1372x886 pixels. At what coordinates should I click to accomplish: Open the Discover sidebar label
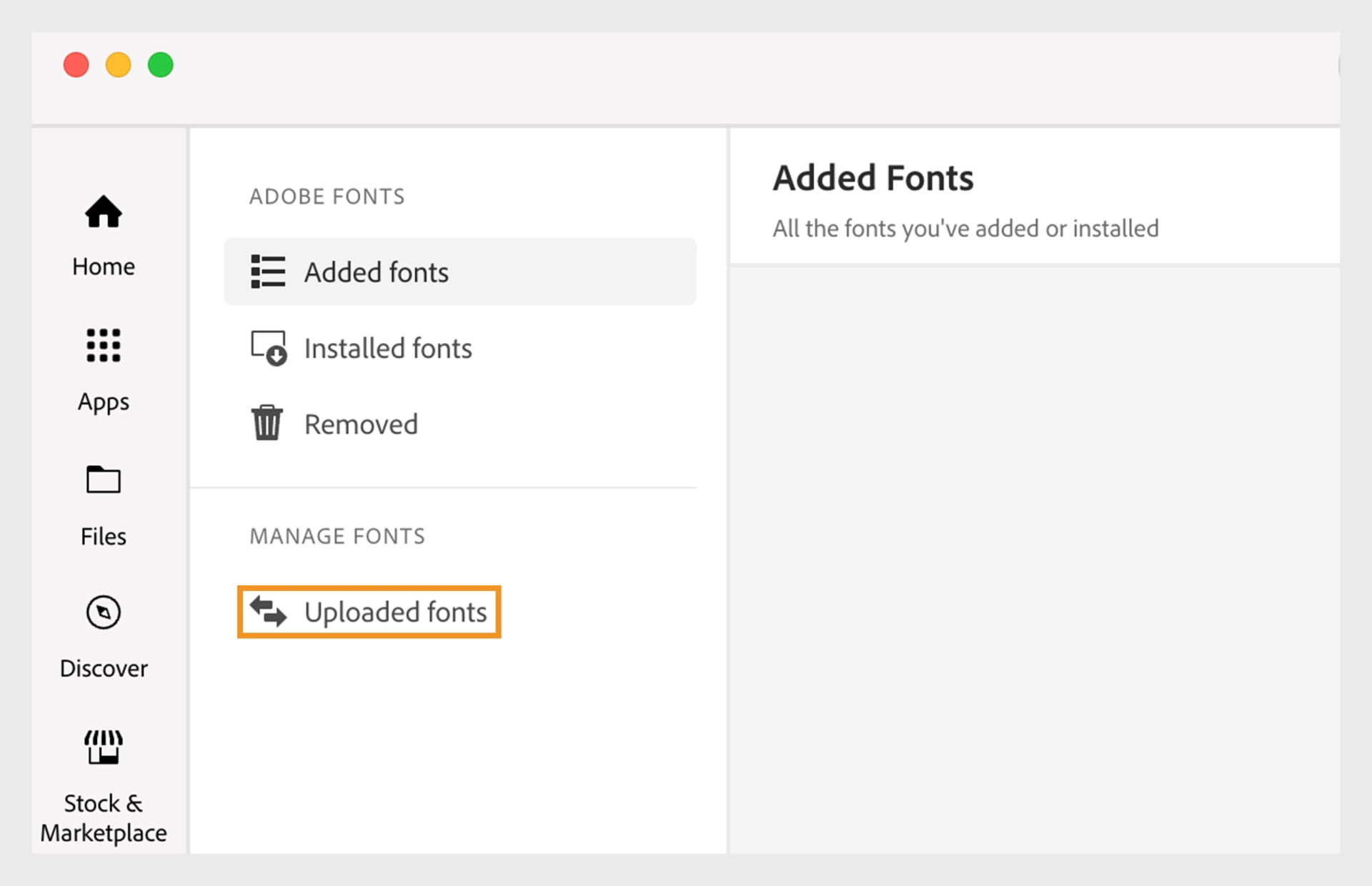pyautogui.click(x=104, y=669)
